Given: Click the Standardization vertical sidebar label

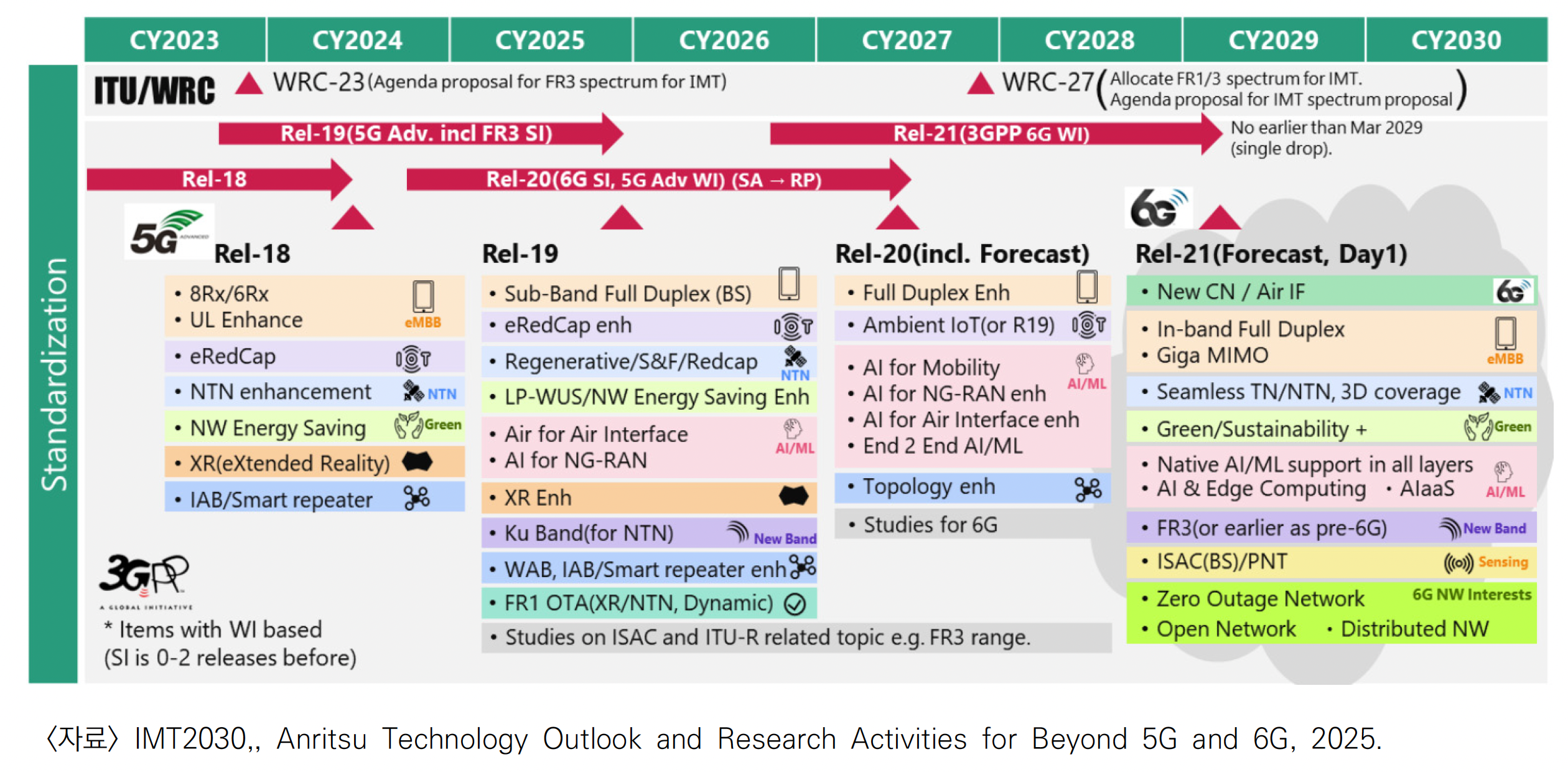Looking at the screenshot, I should click(x=53, y=374).
